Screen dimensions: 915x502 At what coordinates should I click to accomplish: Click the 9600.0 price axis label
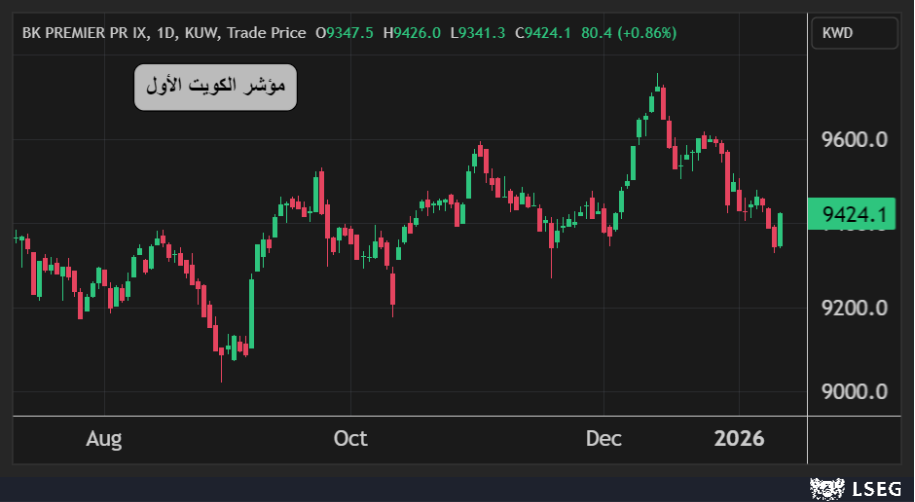click(x=853, y=139)
